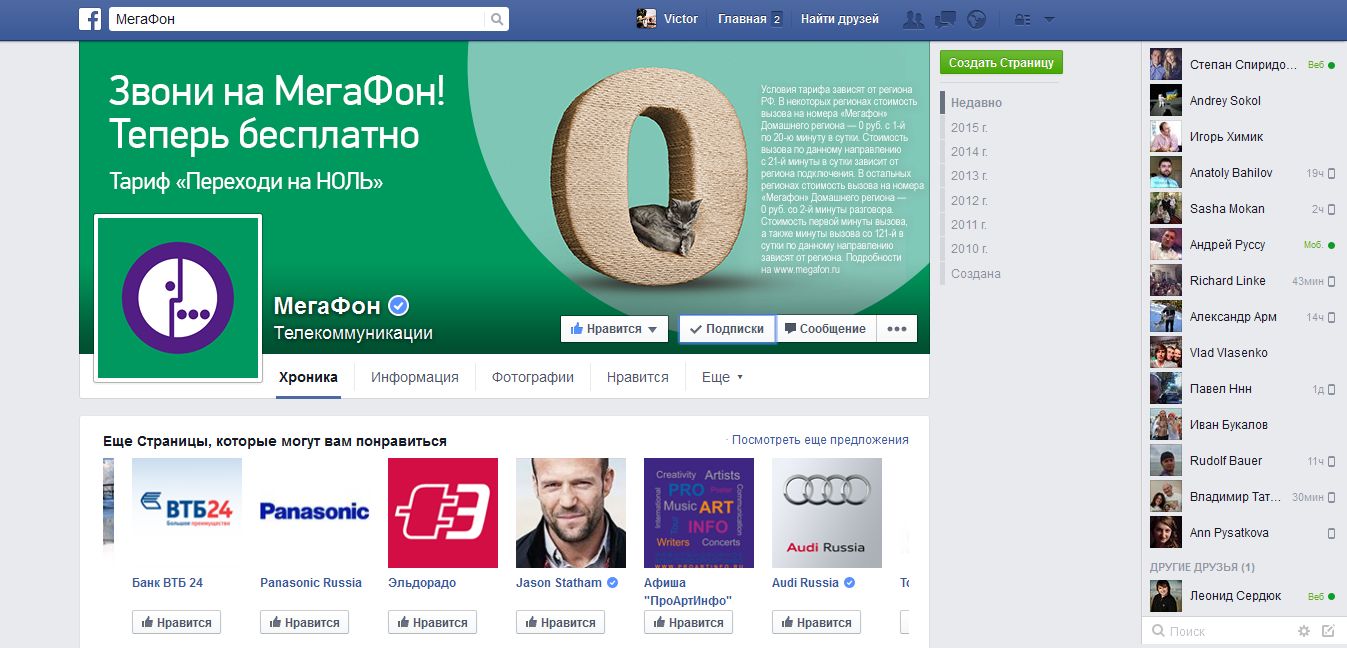Open chat with Richard Linke
The image size is (1347, 648).
[1243, 281]
